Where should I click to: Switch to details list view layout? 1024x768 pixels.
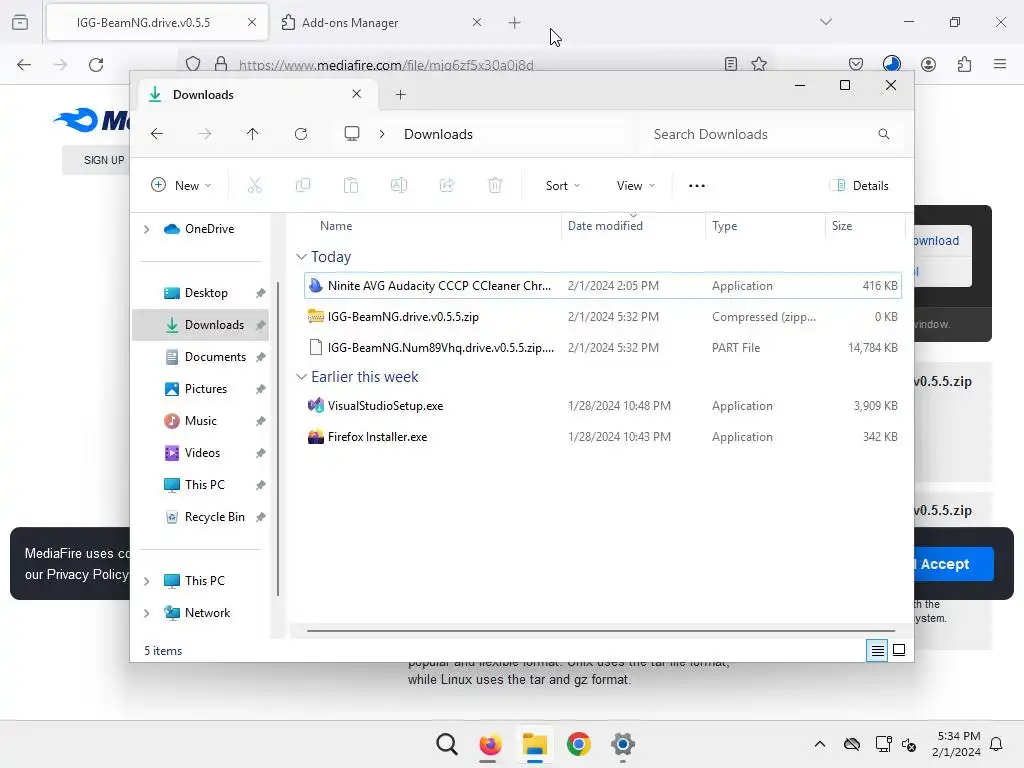click(877, 650)
